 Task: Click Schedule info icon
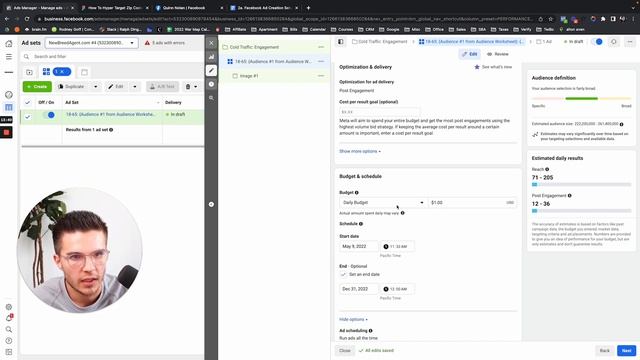[x=361, y=224]
